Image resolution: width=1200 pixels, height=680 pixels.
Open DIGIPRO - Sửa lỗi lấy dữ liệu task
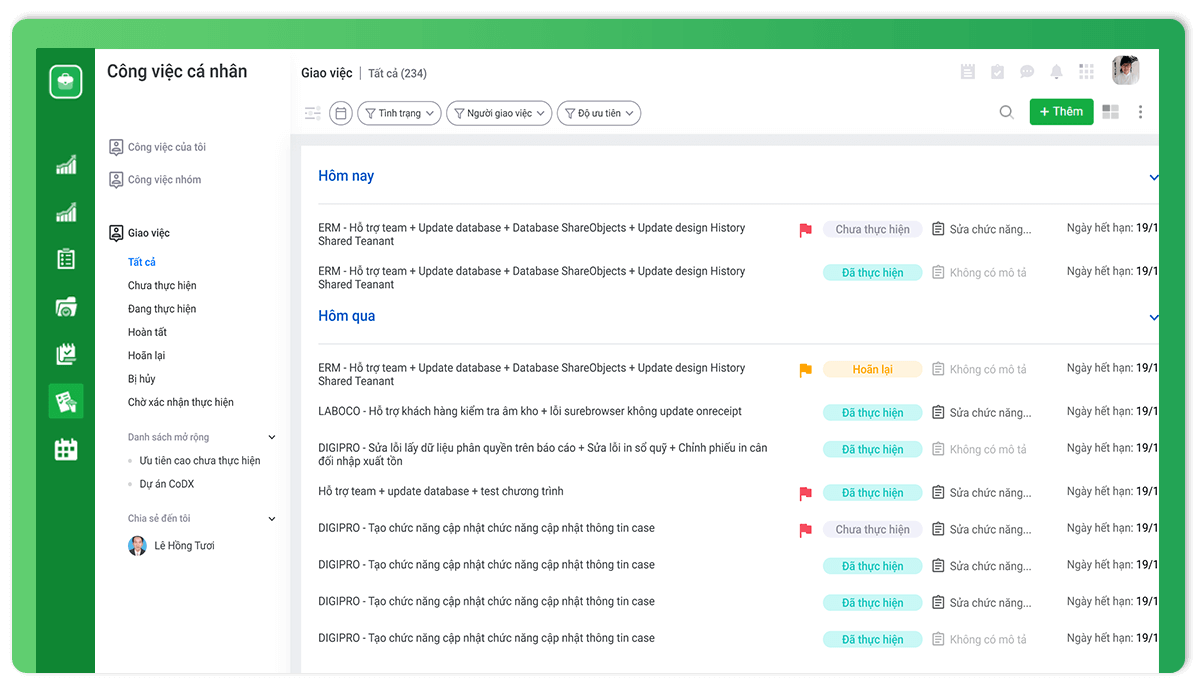click(x=543, y=455)
